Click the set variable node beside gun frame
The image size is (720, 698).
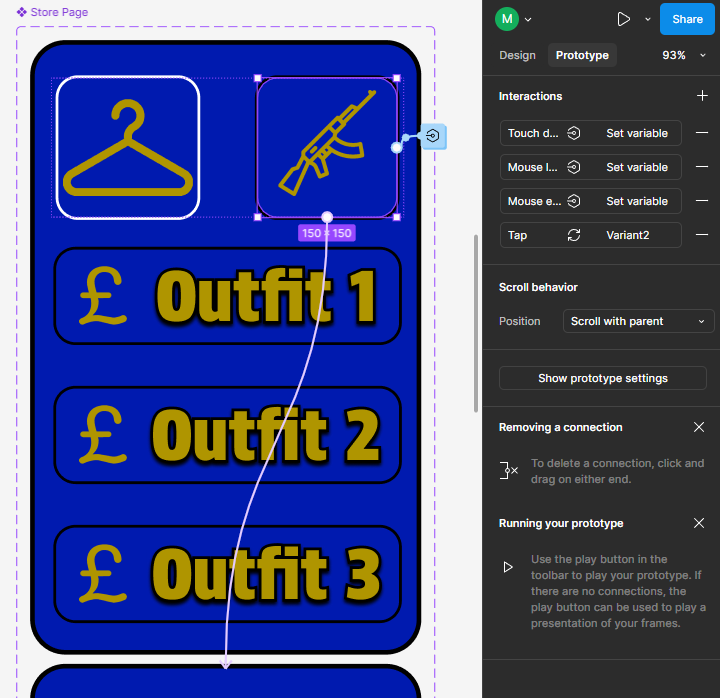coord(434,135)
